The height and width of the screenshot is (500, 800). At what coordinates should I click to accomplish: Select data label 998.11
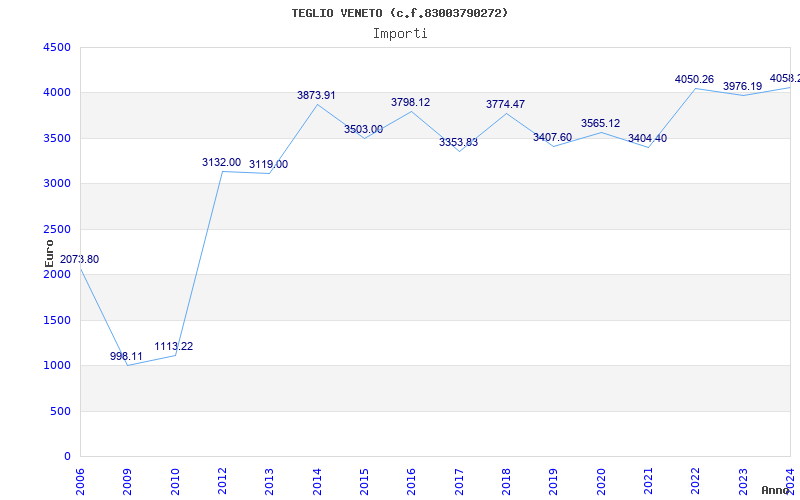click(126, 356)
